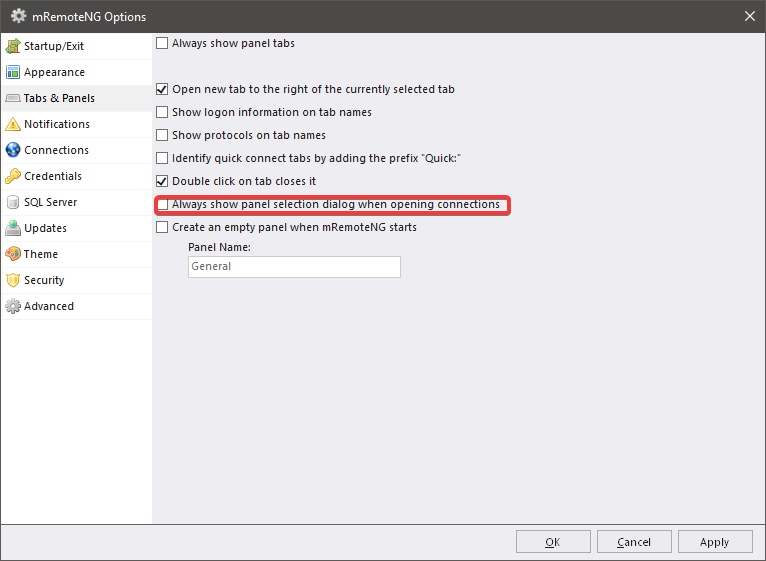
Task: Switch to the SQL Server page
Action: pyautogui.click(x=77, y=202)
